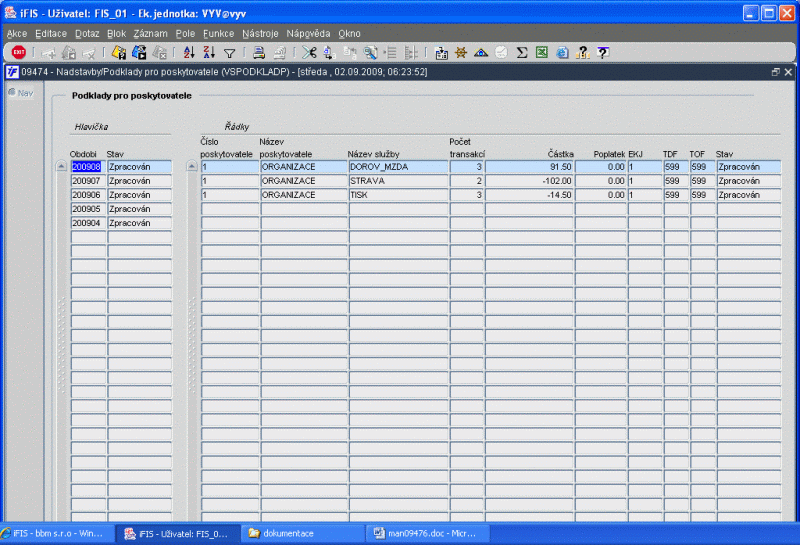The image size is (800, 545).
Task: Click the Částka value -14.50
Action: (530, 195)
